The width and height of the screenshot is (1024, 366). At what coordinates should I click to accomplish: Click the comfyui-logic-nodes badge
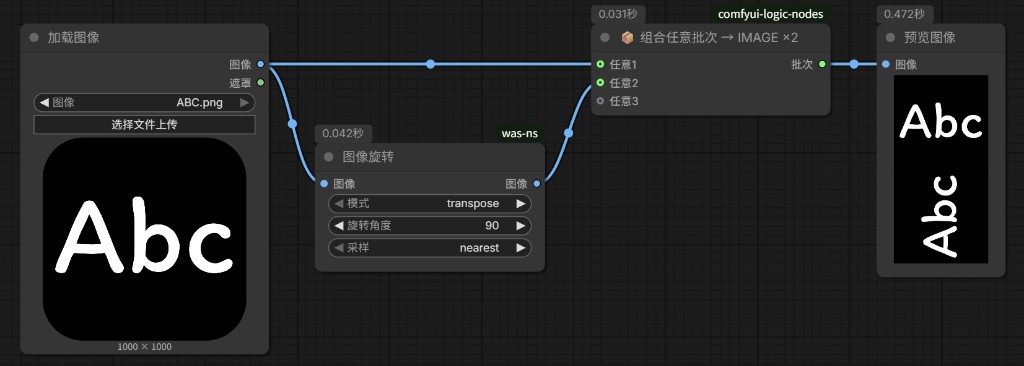[x=771, y=14]
